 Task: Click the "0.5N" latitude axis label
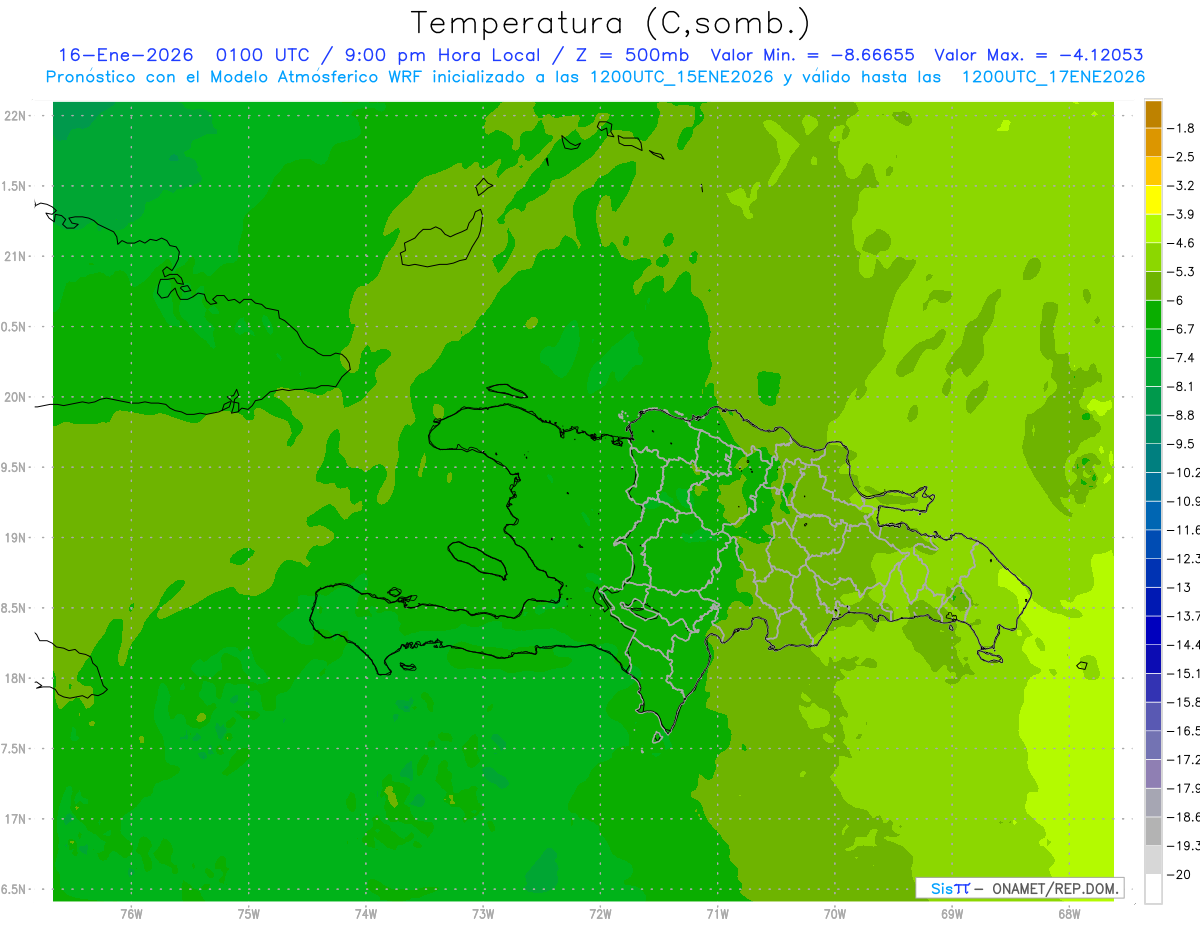[15, 327]
